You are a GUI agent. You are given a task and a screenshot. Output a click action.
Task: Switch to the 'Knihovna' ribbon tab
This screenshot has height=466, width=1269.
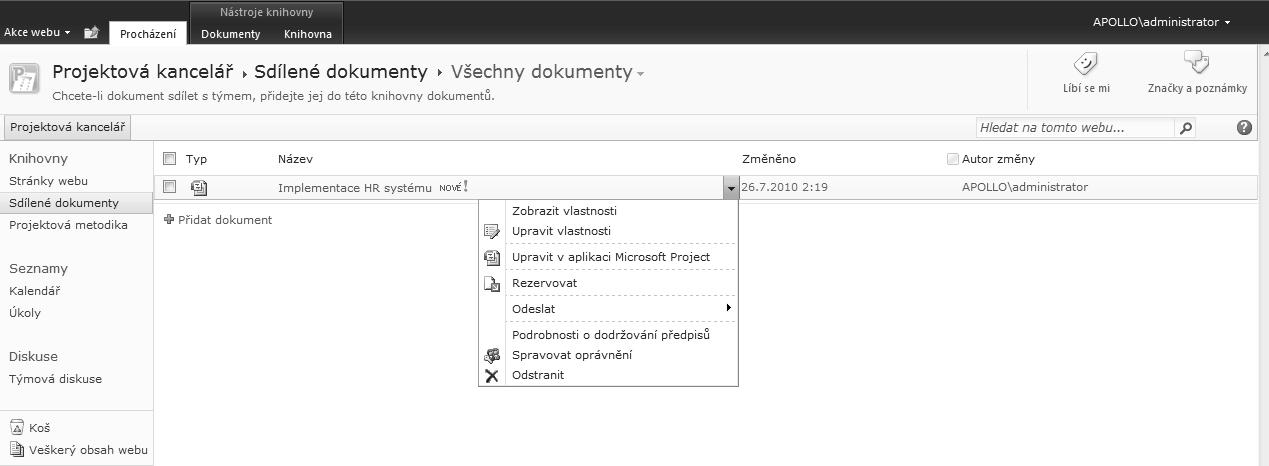(307, 34)
